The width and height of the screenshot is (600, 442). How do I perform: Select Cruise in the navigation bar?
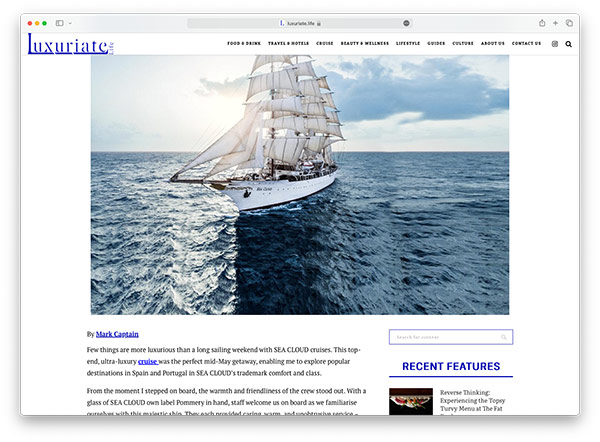(x=325, y=44)
